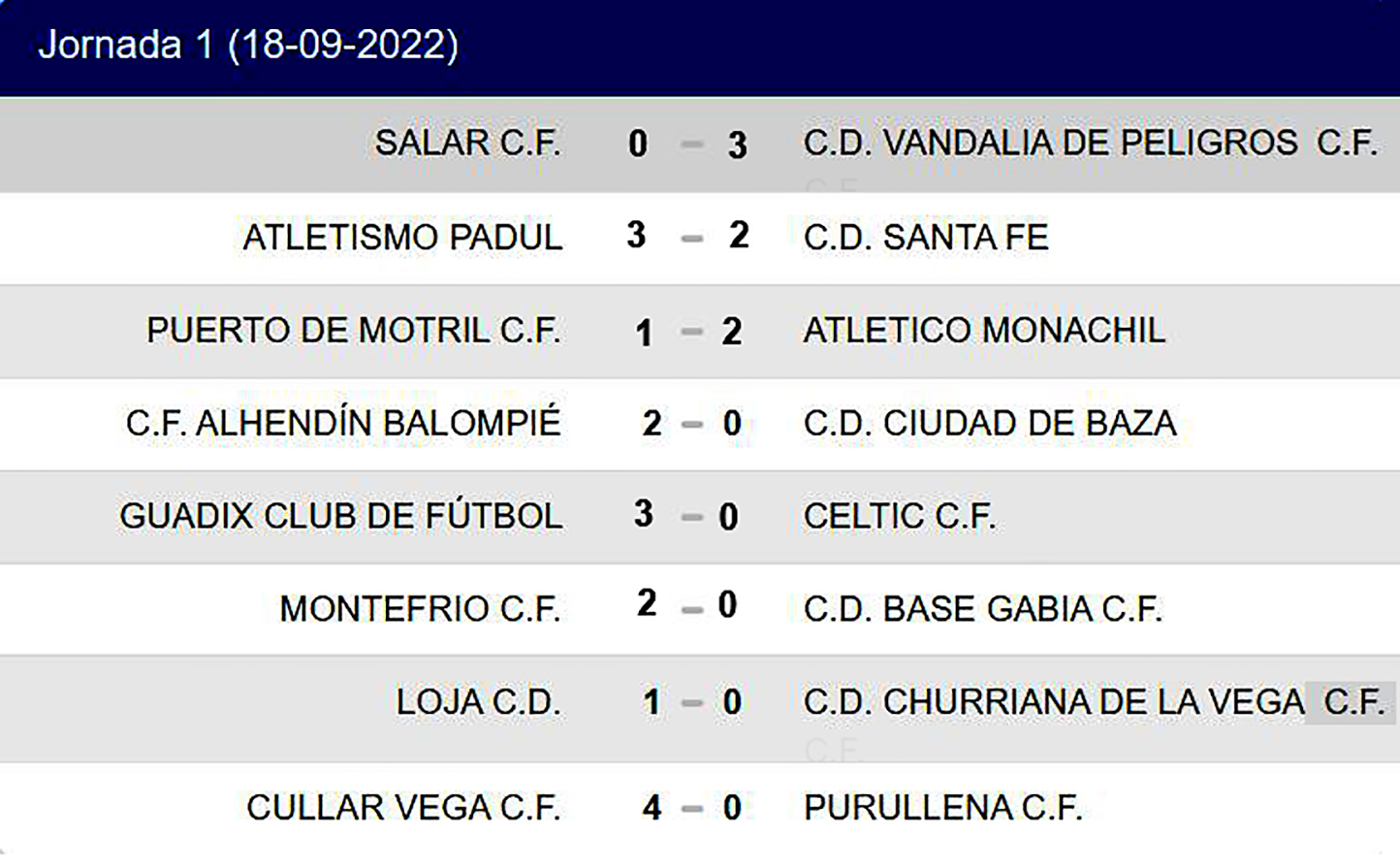Open the SALAR C.F. team link
1400x867 pixels.
coord(467,144)
